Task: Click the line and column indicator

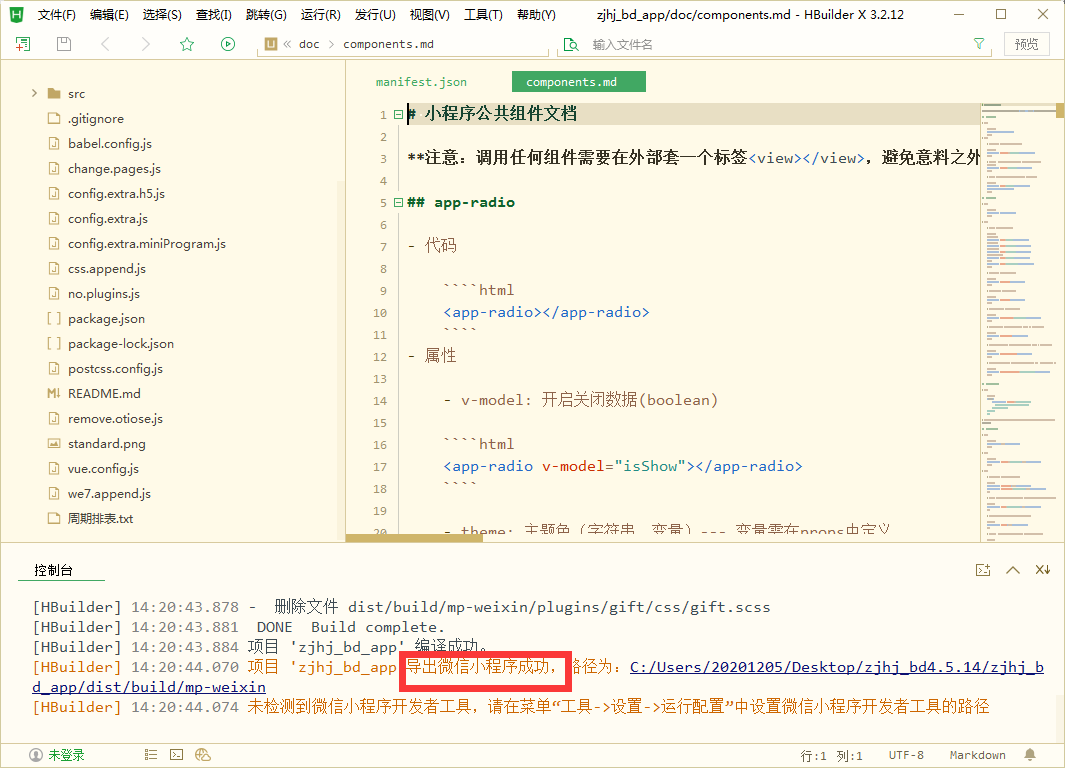Action: [x=831, y=755]
